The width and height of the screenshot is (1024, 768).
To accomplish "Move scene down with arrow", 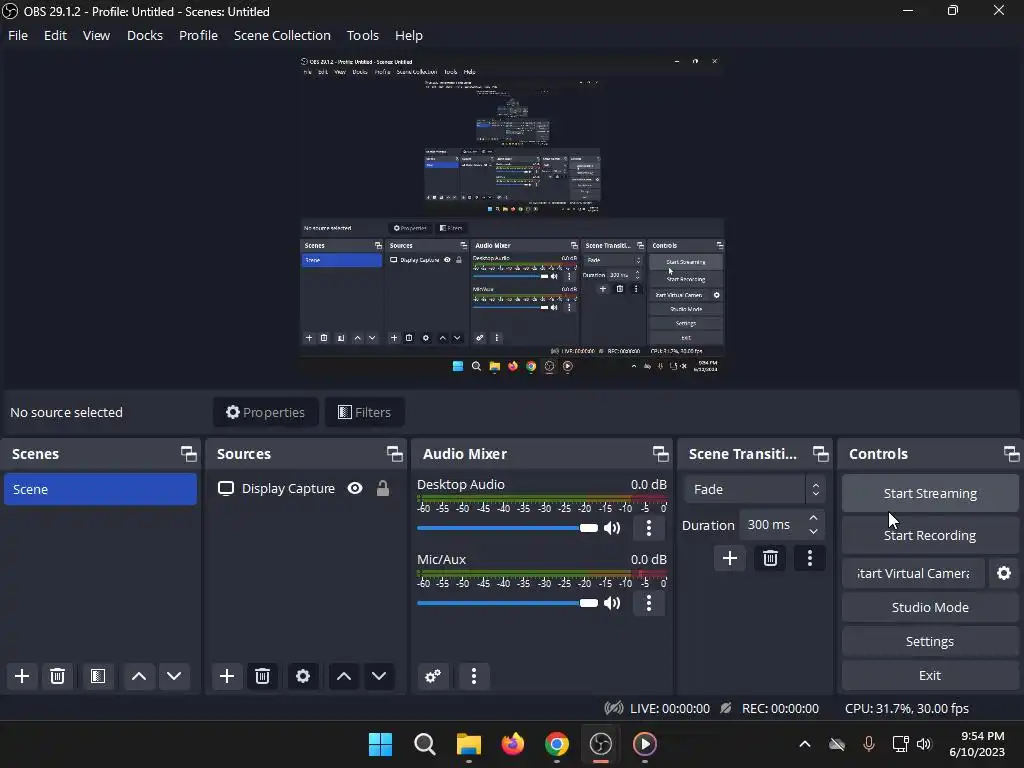I will click(x=174, y=676).
